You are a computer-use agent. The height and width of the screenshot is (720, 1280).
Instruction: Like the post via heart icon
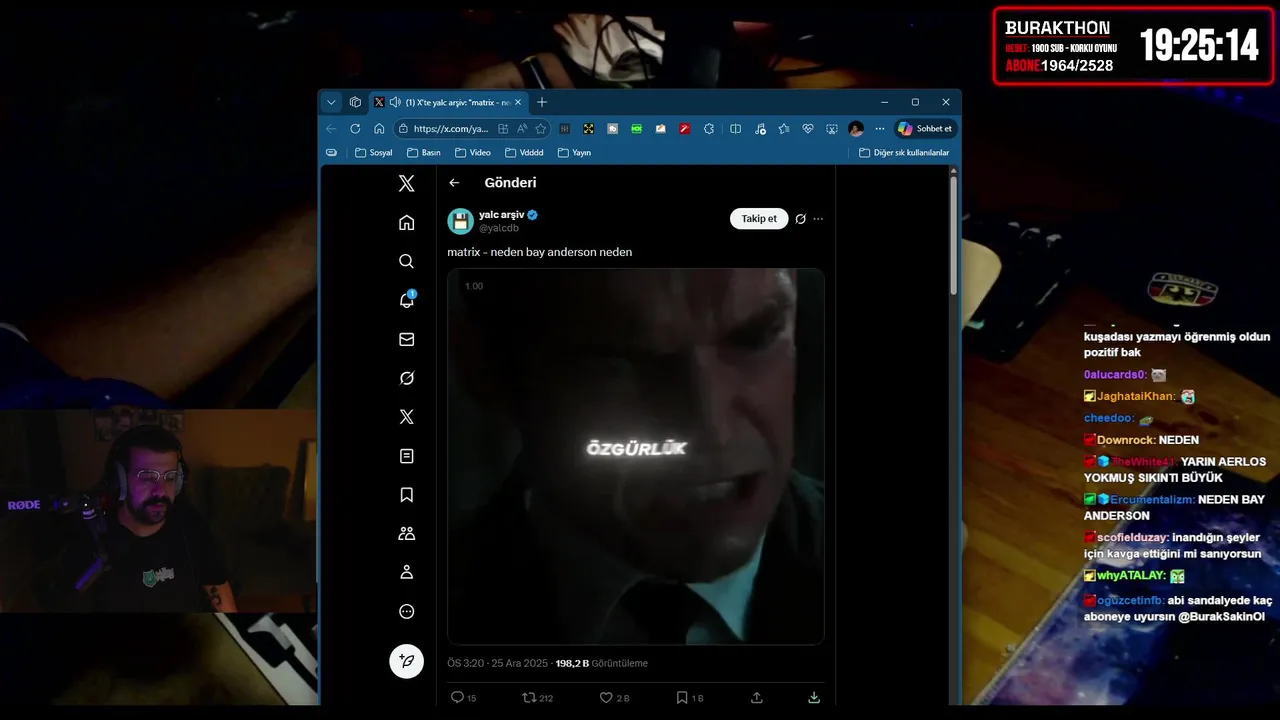614,698
